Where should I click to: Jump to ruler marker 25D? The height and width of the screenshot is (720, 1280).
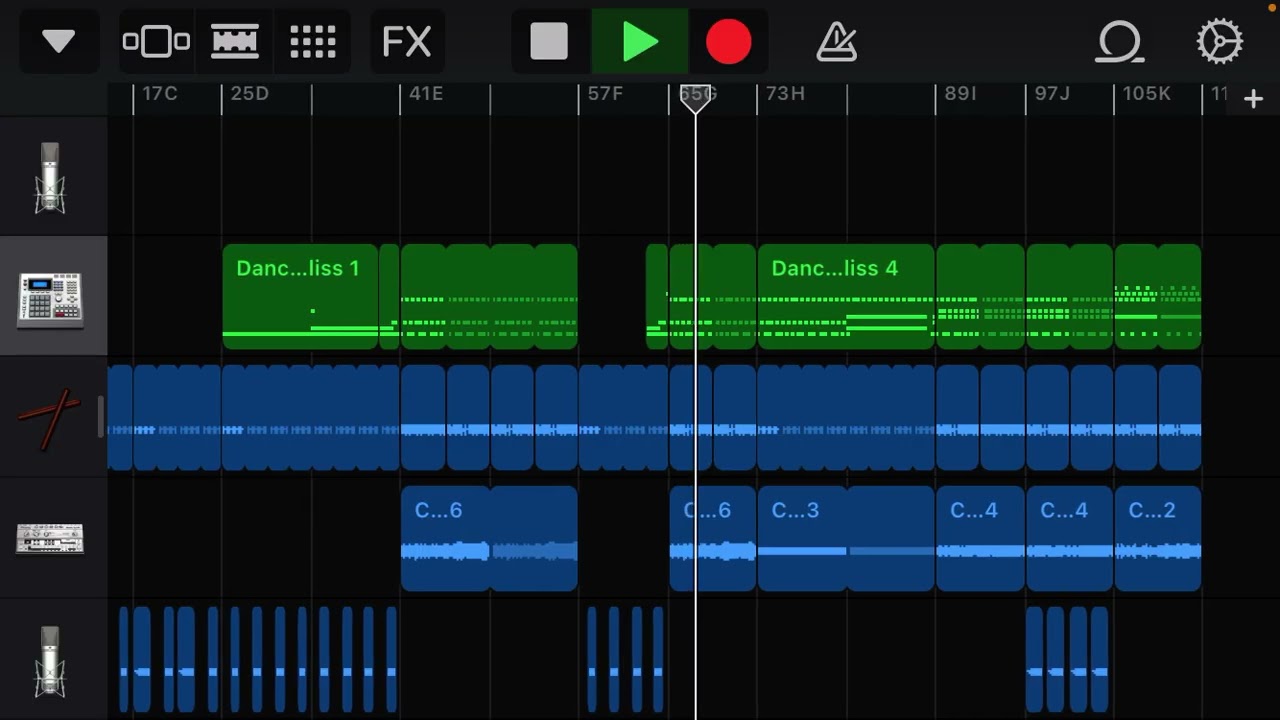(249, 94)
